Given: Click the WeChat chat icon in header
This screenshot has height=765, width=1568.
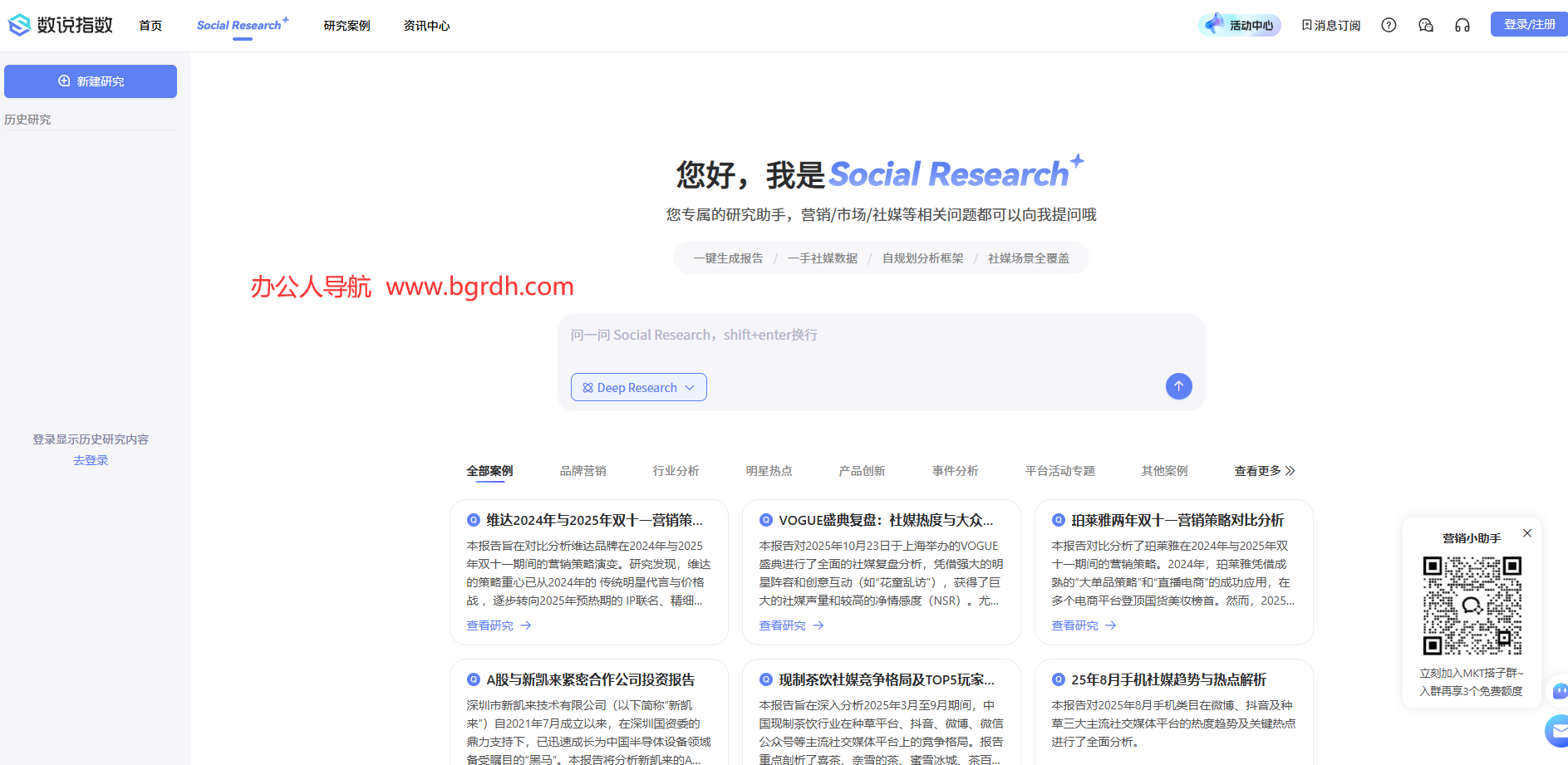Looking at the screenshot, I should [x=1426, y=25].
